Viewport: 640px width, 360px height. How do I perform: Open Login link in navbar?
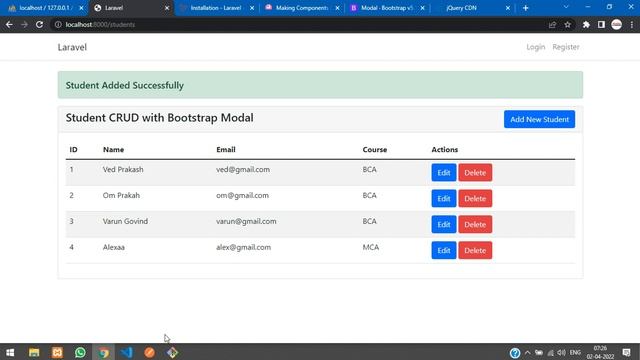(536, 47)
